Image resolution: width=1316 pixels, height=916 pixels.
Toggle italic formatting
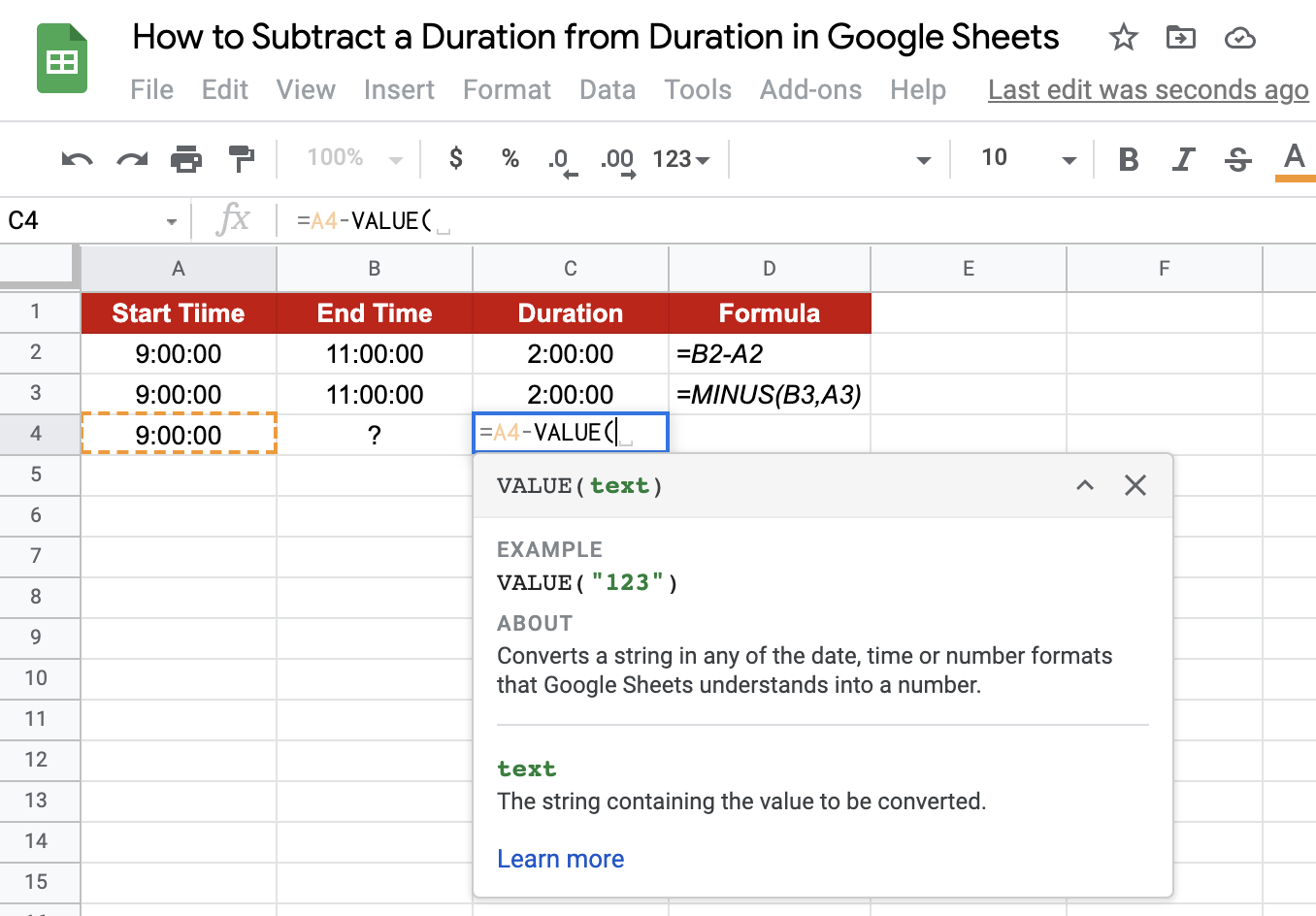coord(1183,158)
